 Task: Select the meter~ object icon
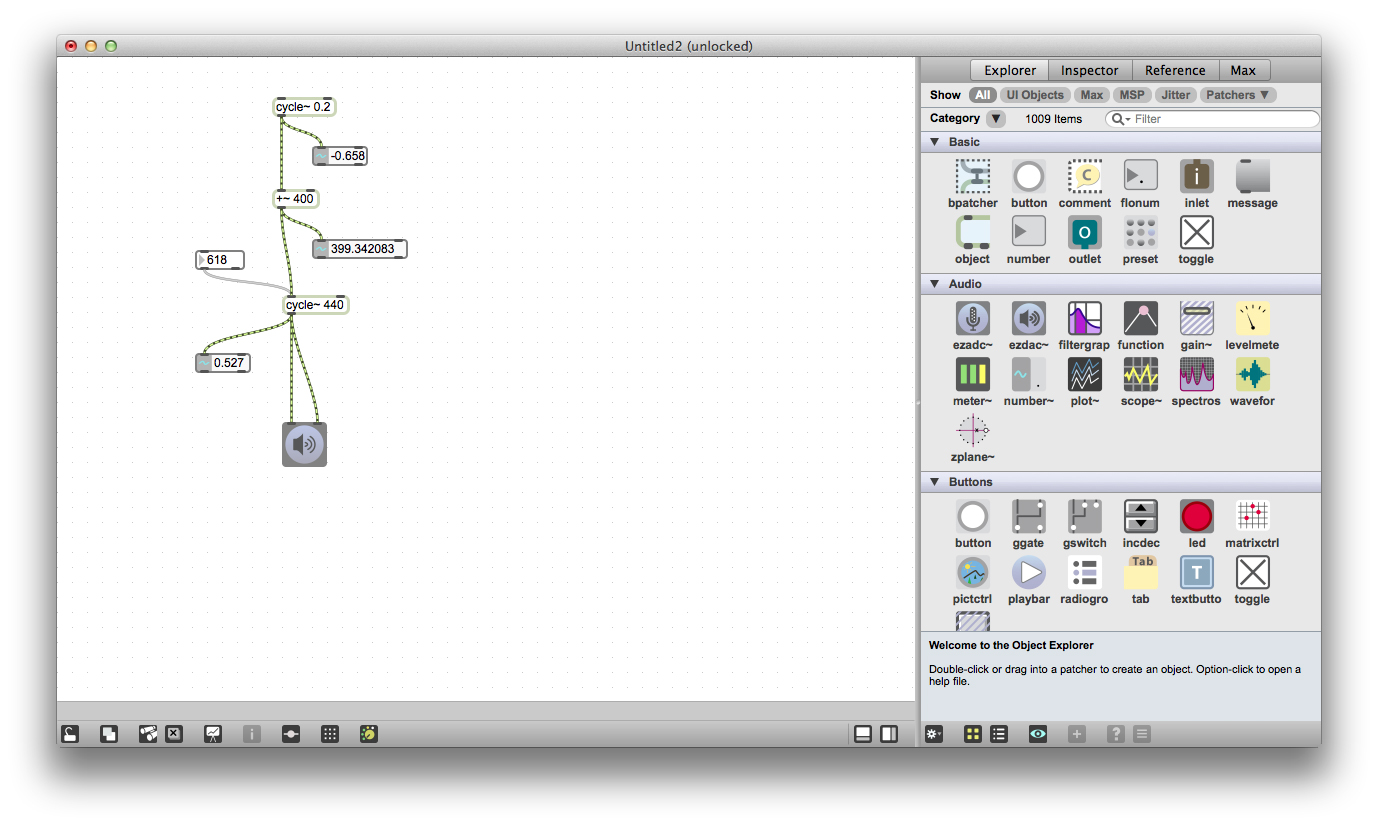972,375
